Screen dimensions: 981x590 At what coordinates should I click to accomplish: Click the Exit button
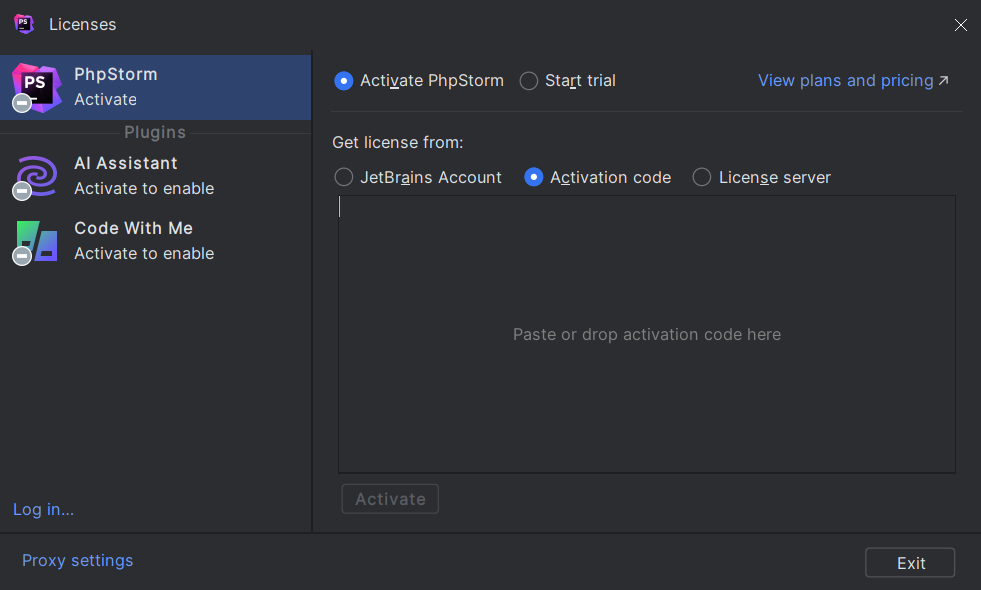pos(910,563)
